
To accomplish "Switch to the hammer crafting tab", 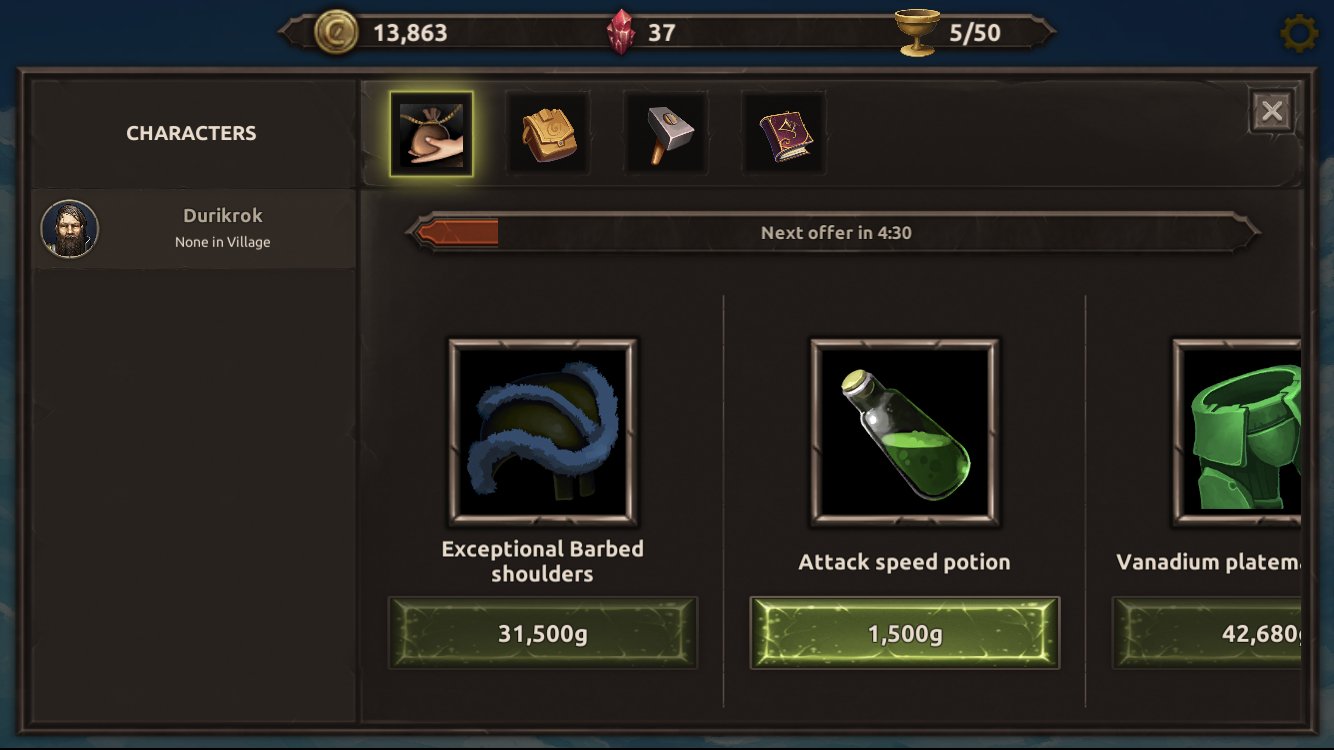I will [x=666, y=134].
